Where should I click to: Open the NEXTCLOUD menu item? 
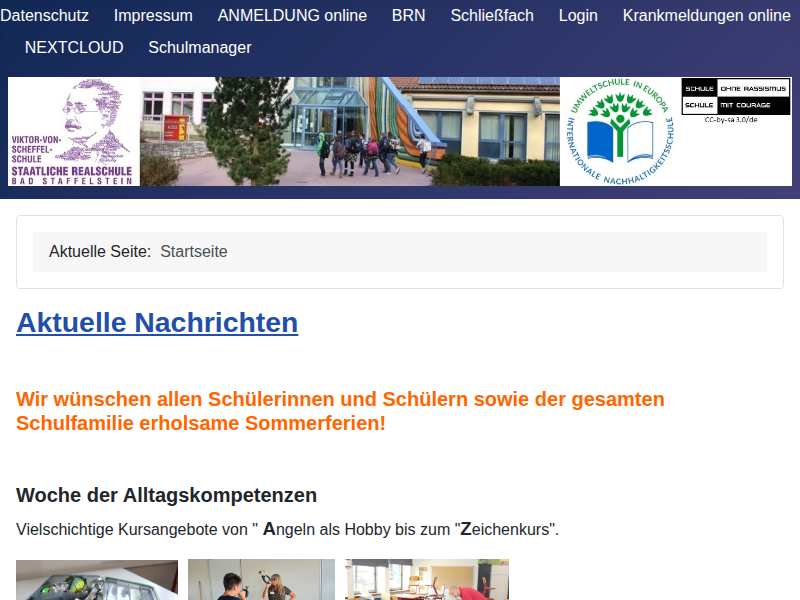tap(74, 47)
